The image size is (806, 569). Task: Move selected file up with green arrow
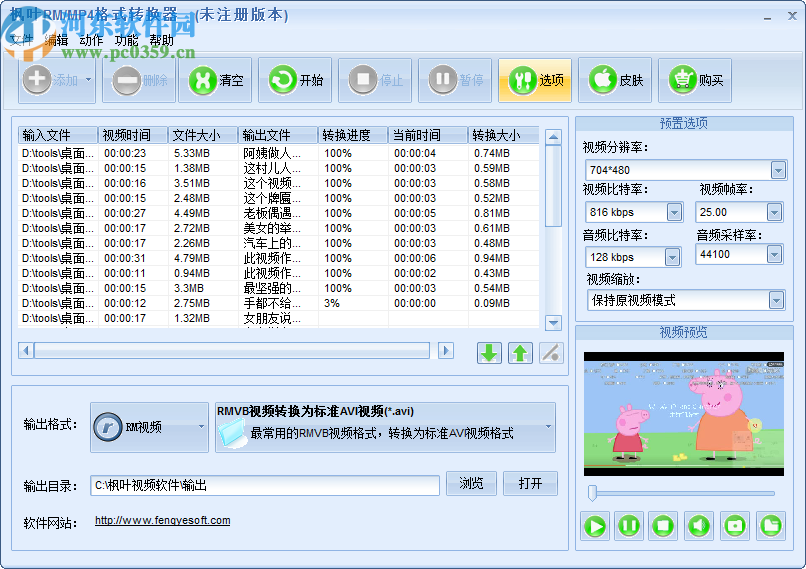[520, 352]
